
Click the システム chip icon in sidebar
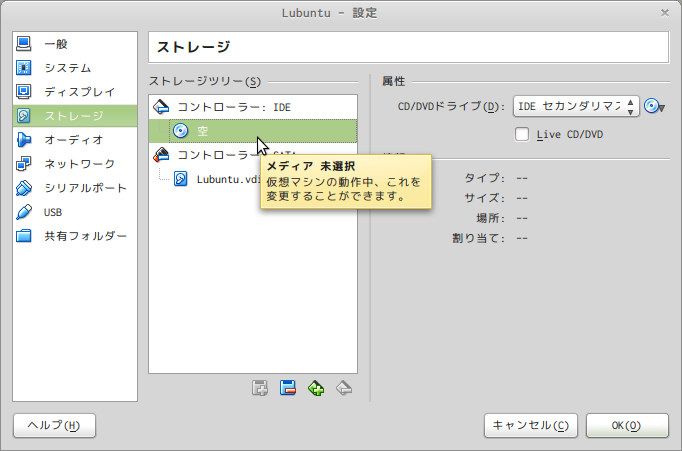(x=23, y=68)
